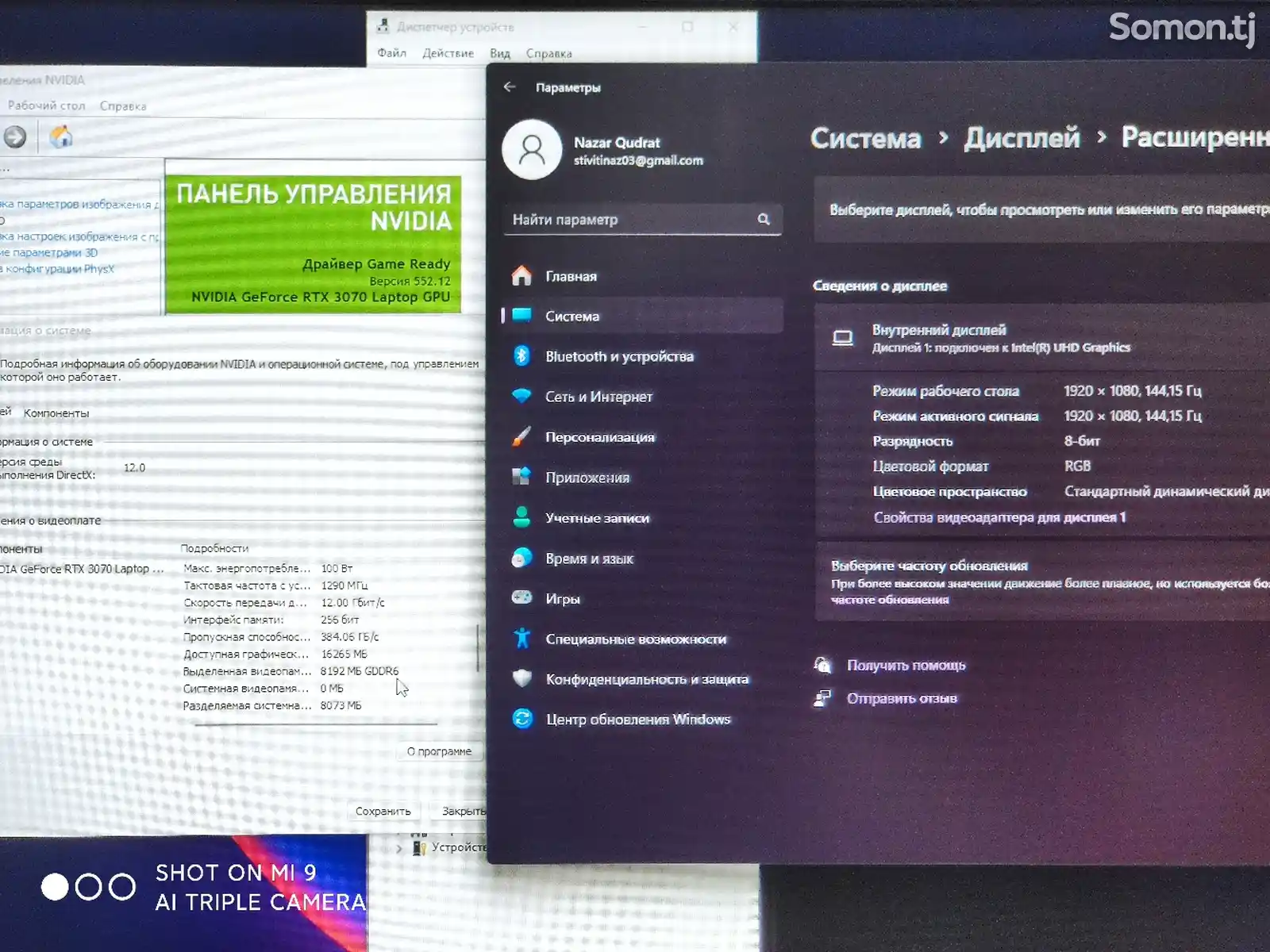Click the Система breadcrumb
The width and height of the screenshot is (1270, 952).
point(865,139)
